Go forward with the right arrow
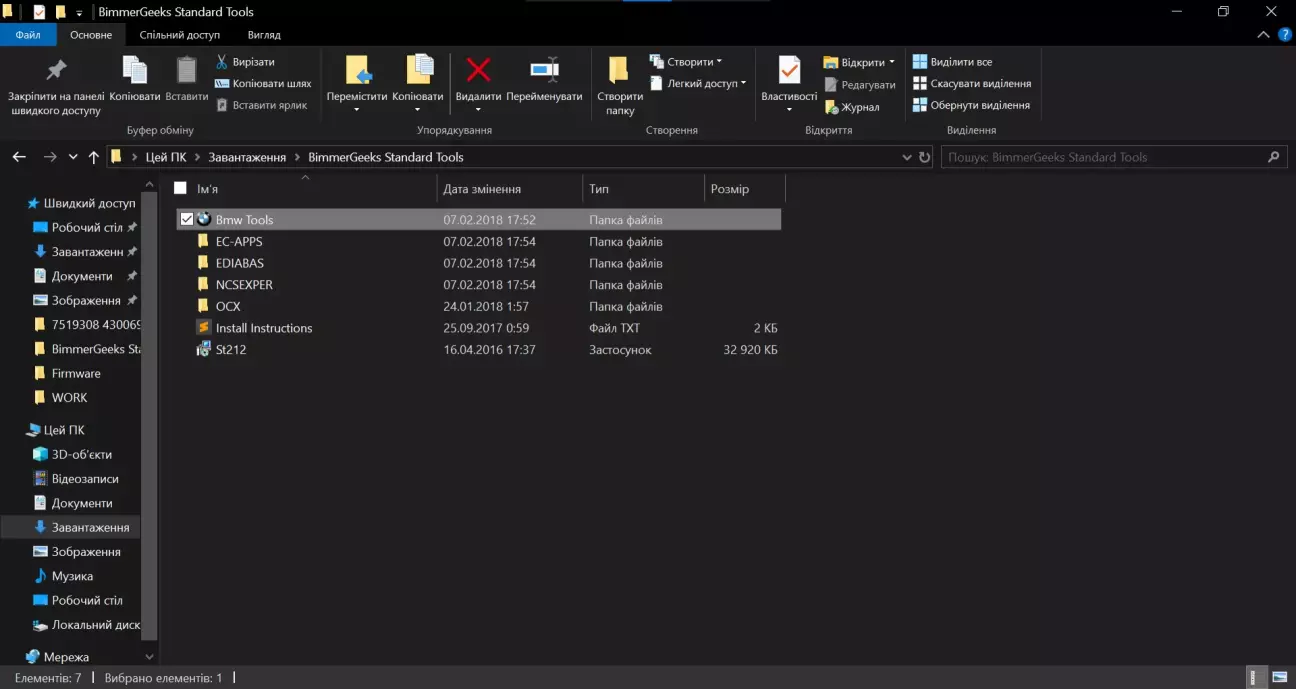This screenshot has width=1296, height=689. pos(50,157)
